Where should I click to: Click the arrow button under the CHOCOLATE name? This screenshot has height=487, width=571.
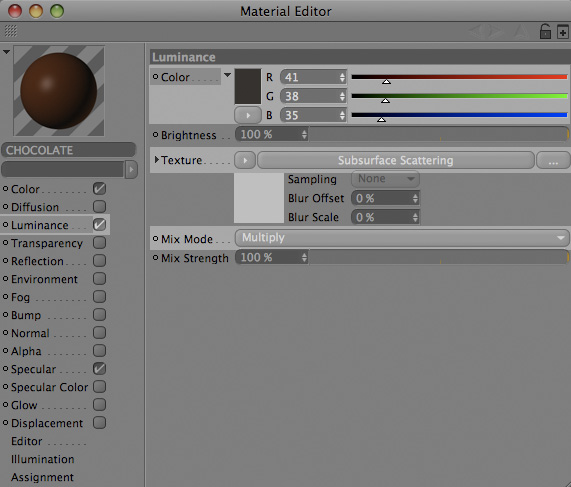tap(131, 169)
